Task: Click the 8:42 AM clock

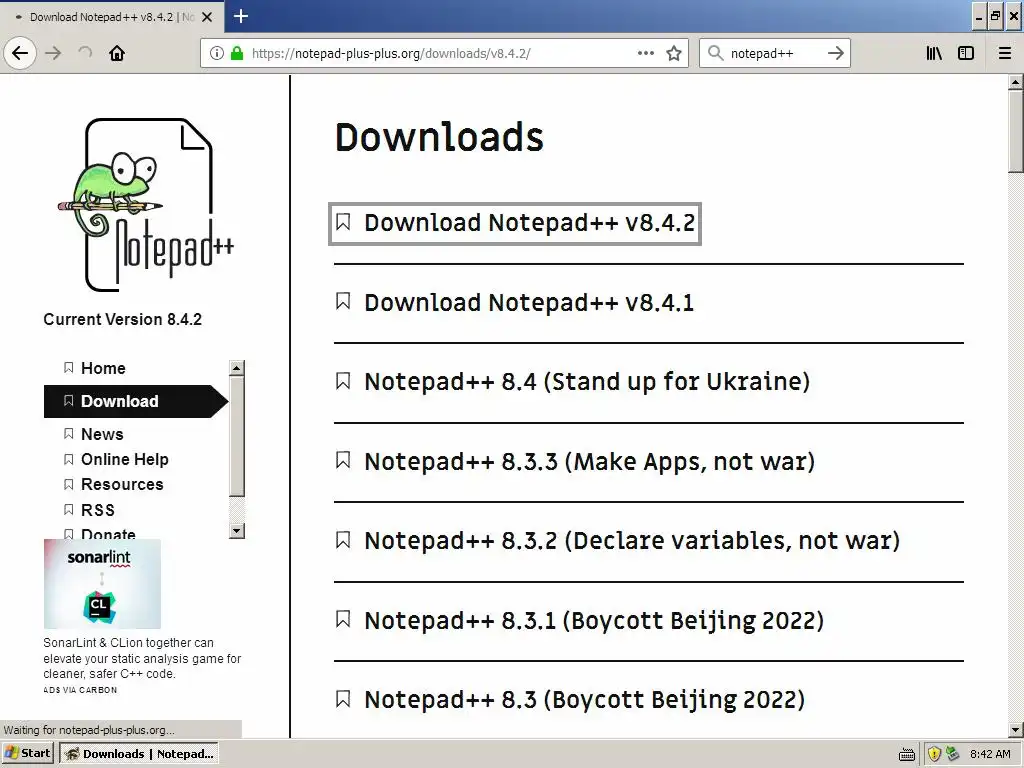Action: 990,754
